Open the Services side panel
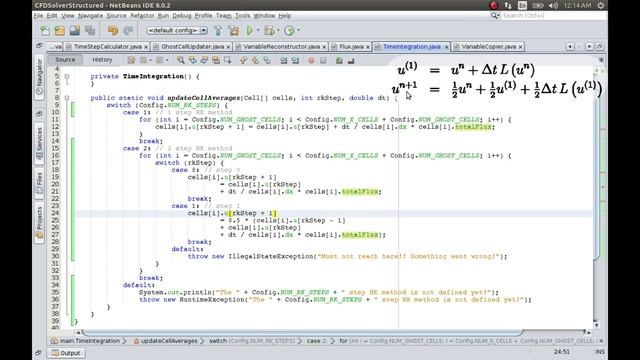The image size is (640, 360). pyautogui.click(x=40, y=143)
